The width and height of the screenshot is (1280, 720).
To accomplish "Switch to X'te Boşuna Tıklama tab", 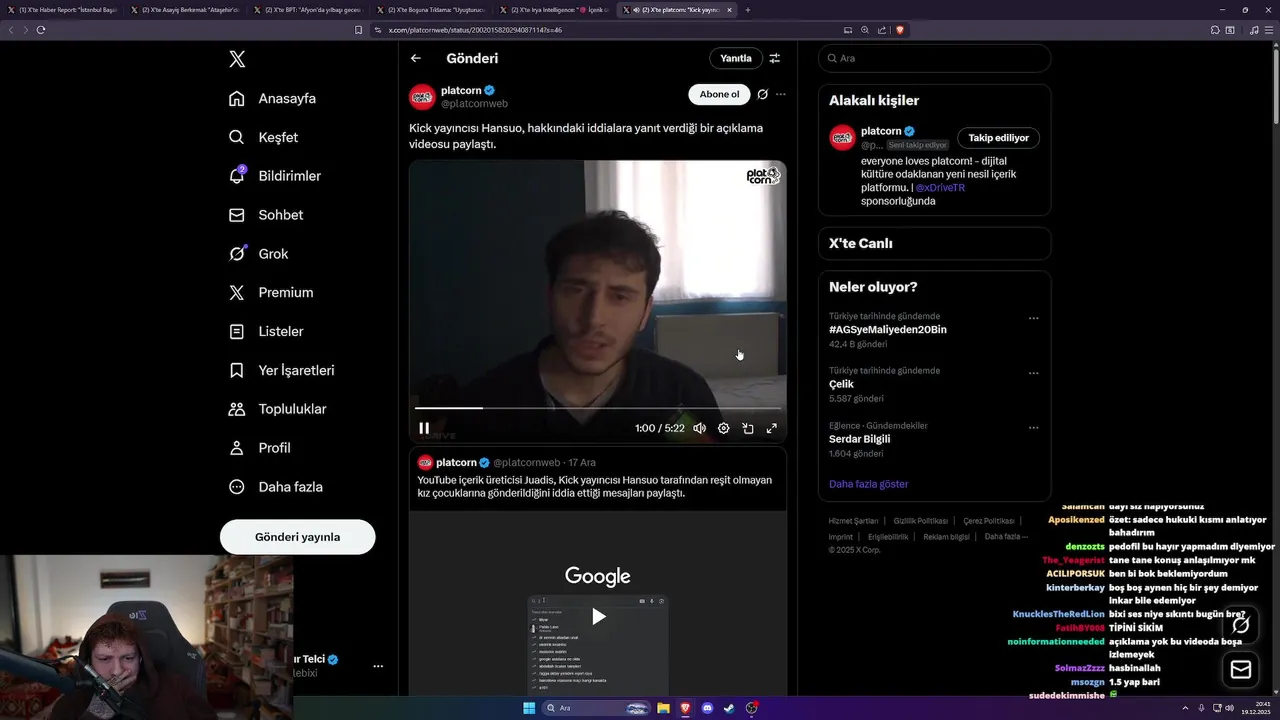I will tap(431, 10).
